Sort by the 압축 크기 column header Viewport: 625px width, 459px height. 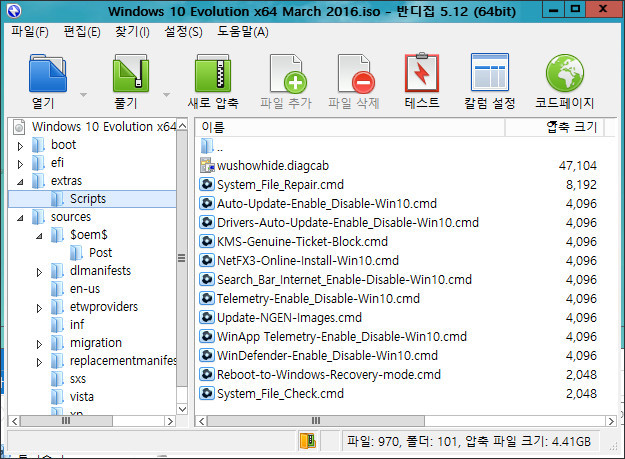(555, 128)
